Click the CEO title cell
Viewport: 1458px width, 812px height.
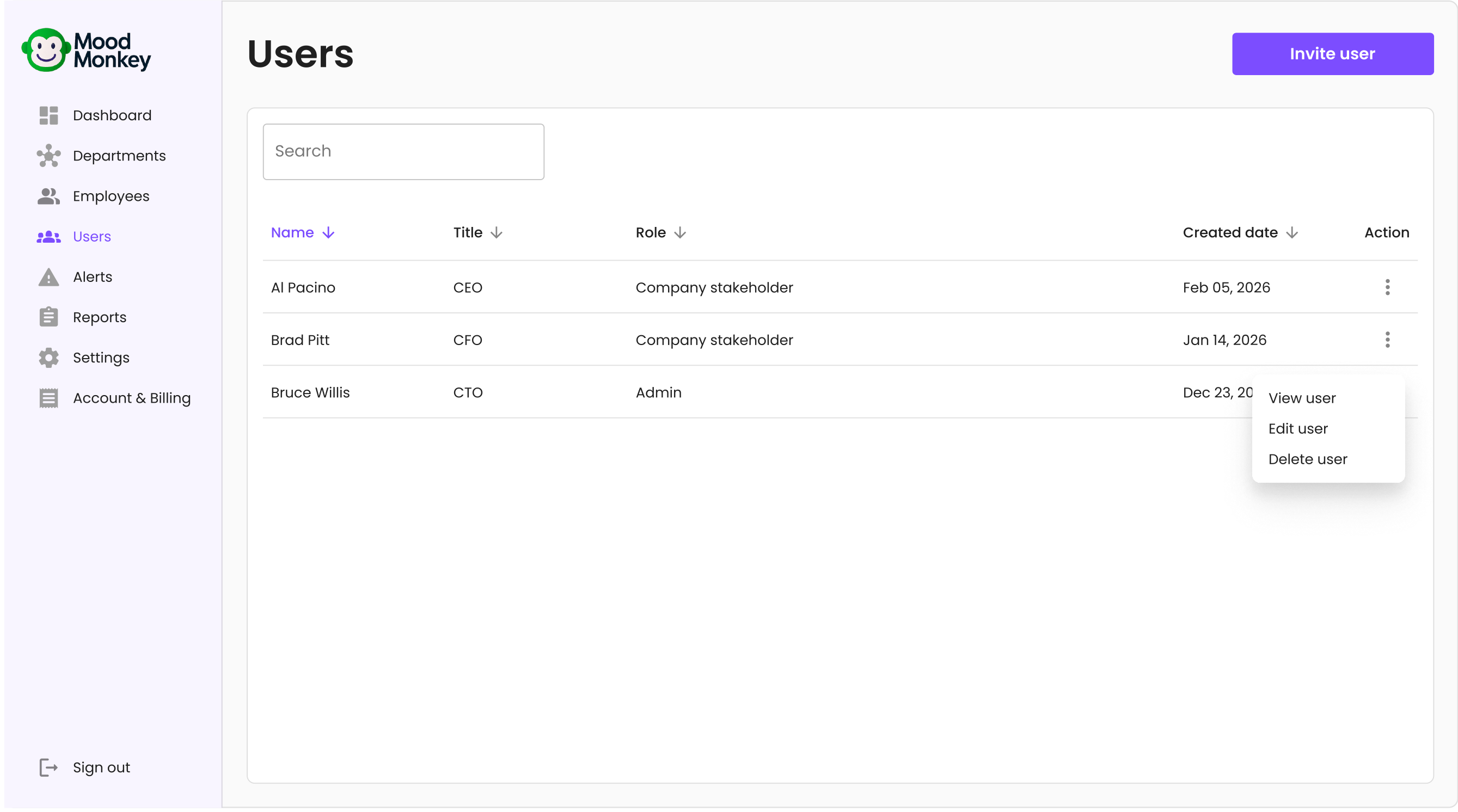(468, 287)
